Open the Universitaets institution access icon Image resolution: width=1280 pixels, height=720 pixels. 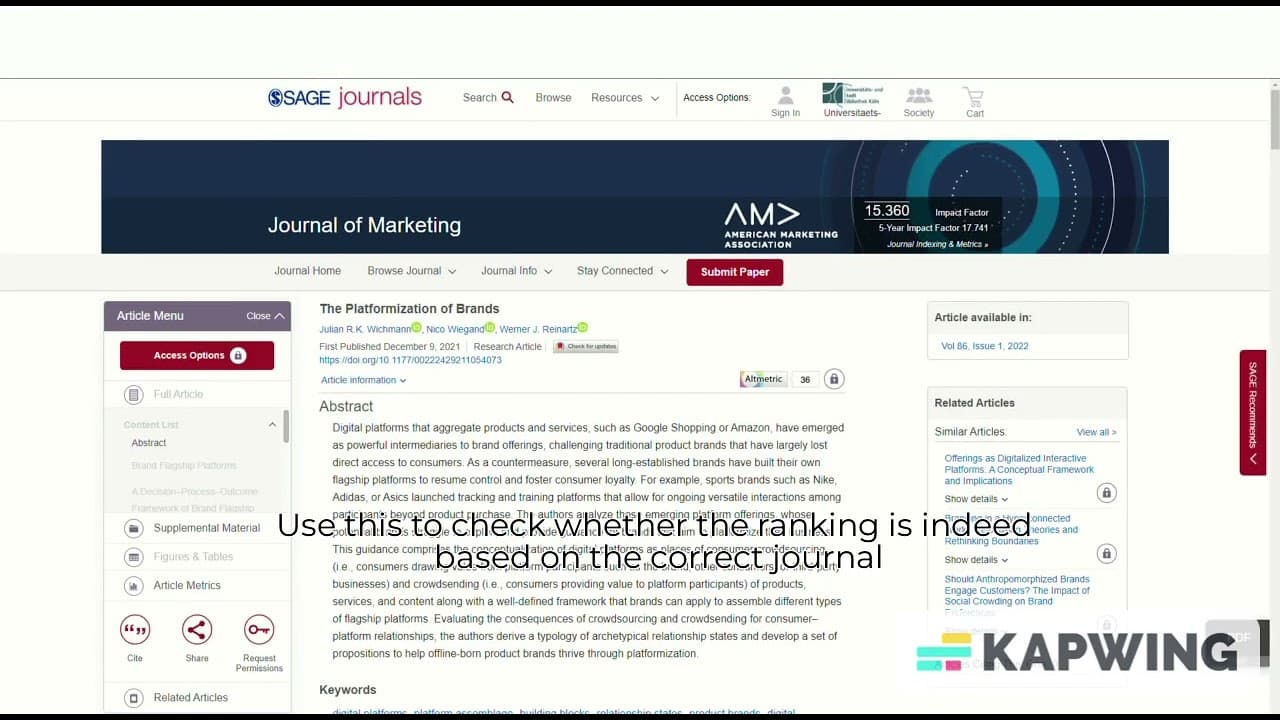(x=852, y=94)
